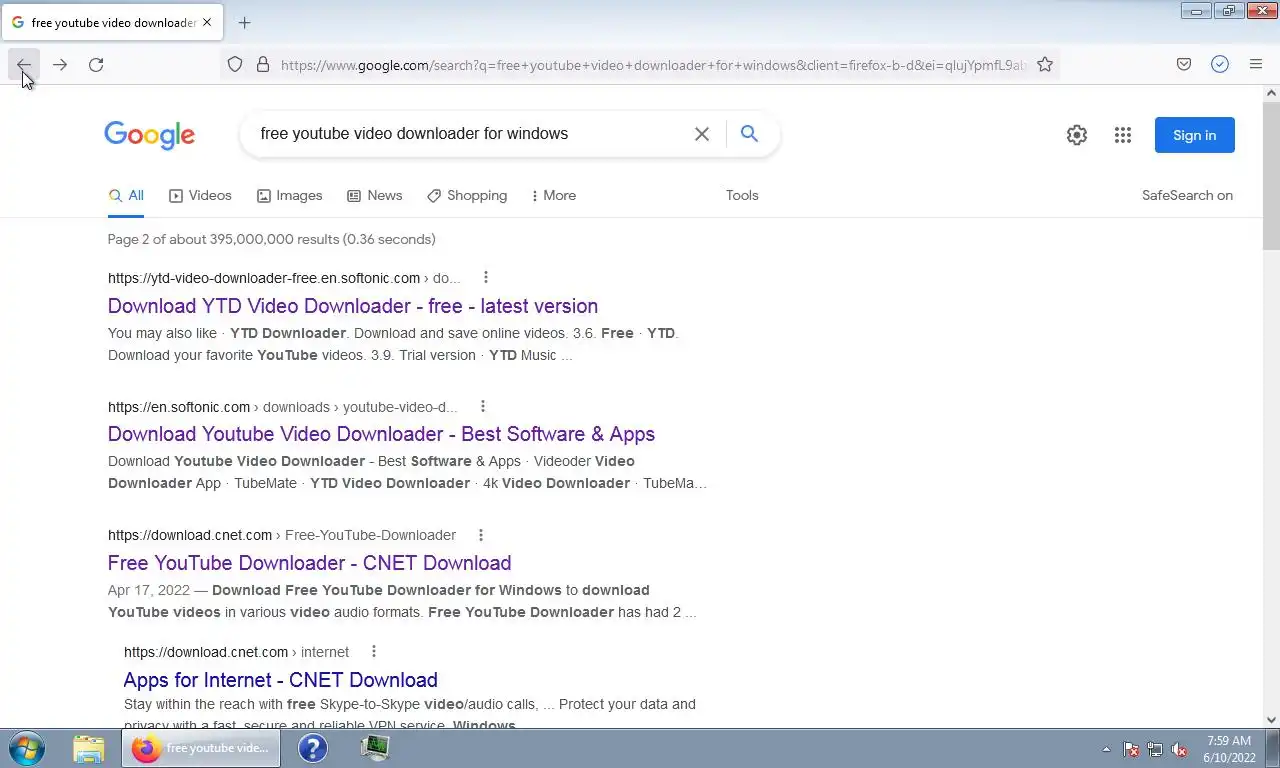Switch to the Videos results tab
Viewport: 1280px width, 768px height.
200,196
